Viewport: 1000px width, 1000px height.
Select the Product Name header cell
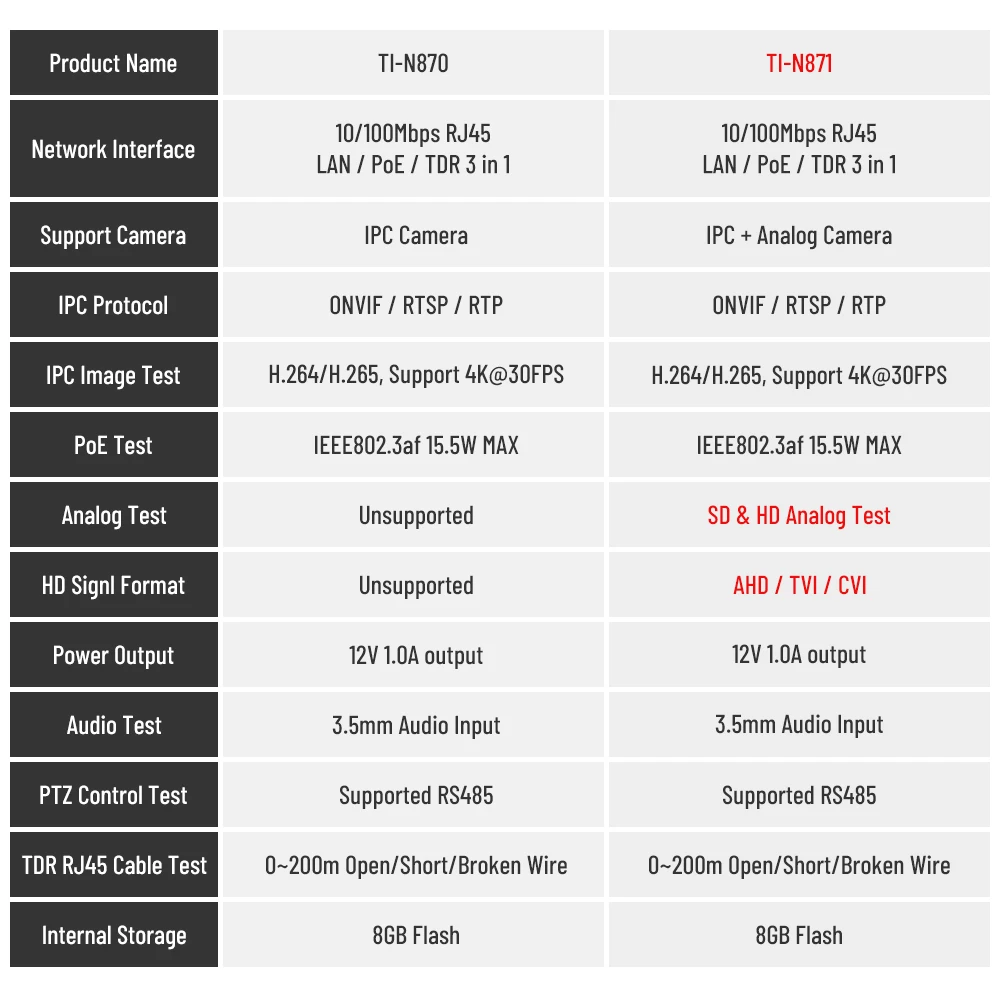click(x=113, y=64)
